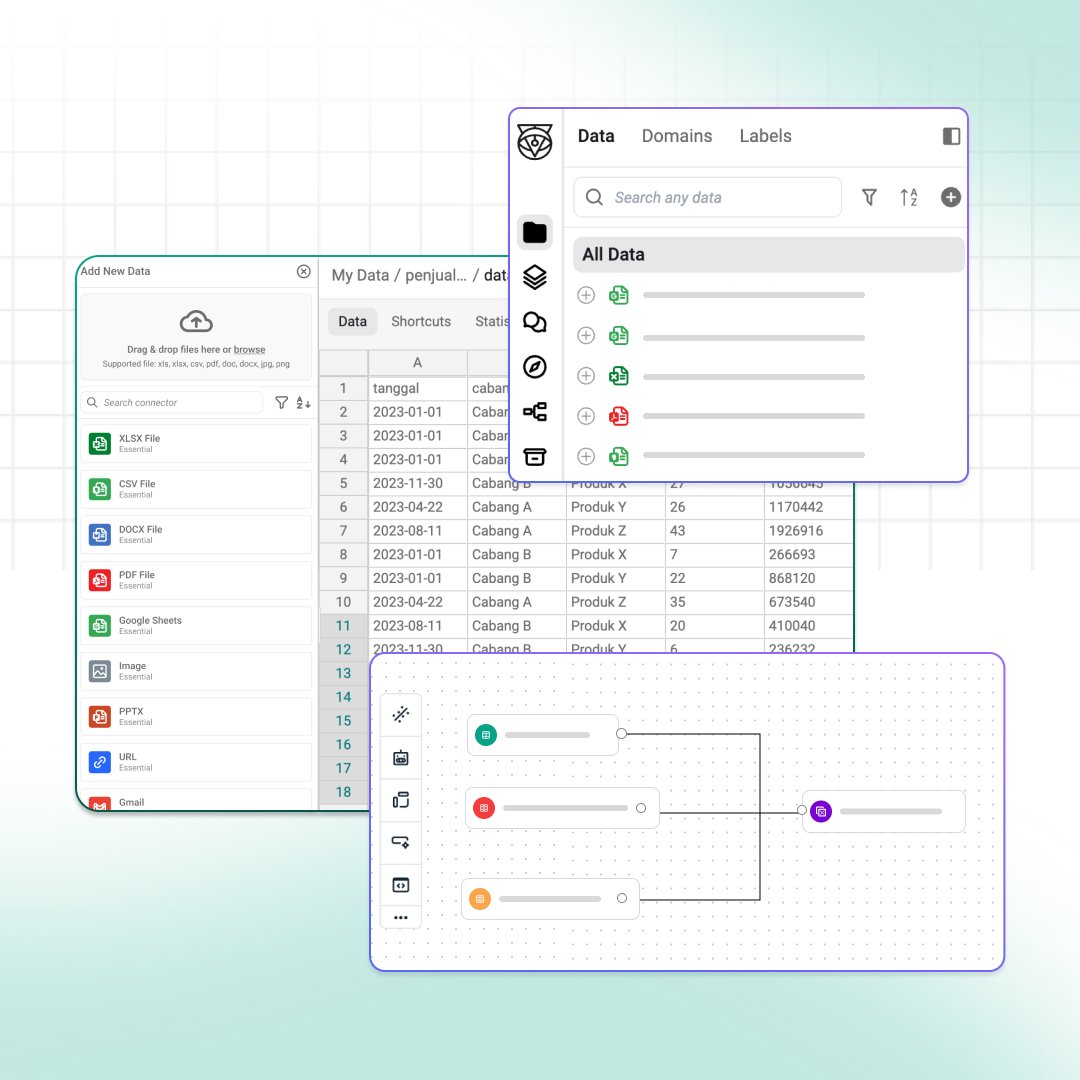
Task: Expand the third file row plus icon
Action: [585, 375]
